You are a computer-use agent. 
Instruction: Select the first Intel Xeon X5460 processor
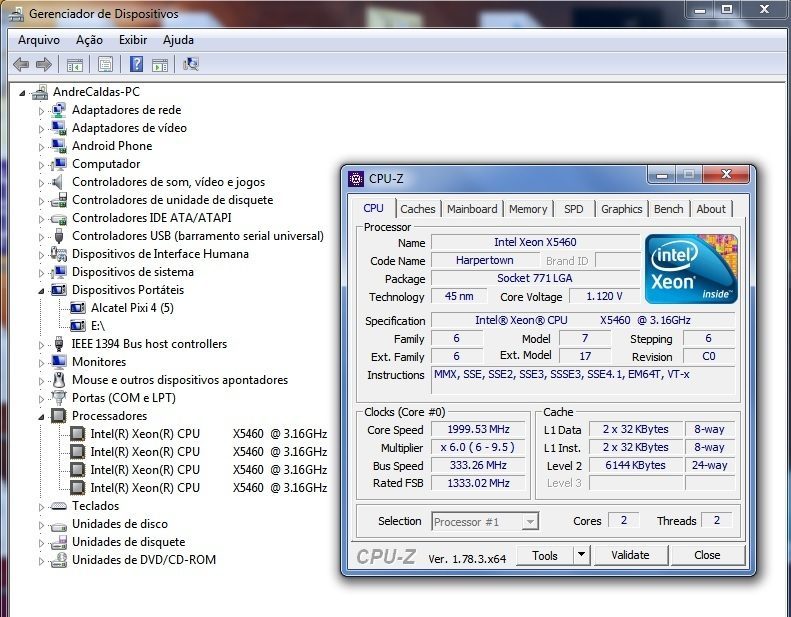208,434
